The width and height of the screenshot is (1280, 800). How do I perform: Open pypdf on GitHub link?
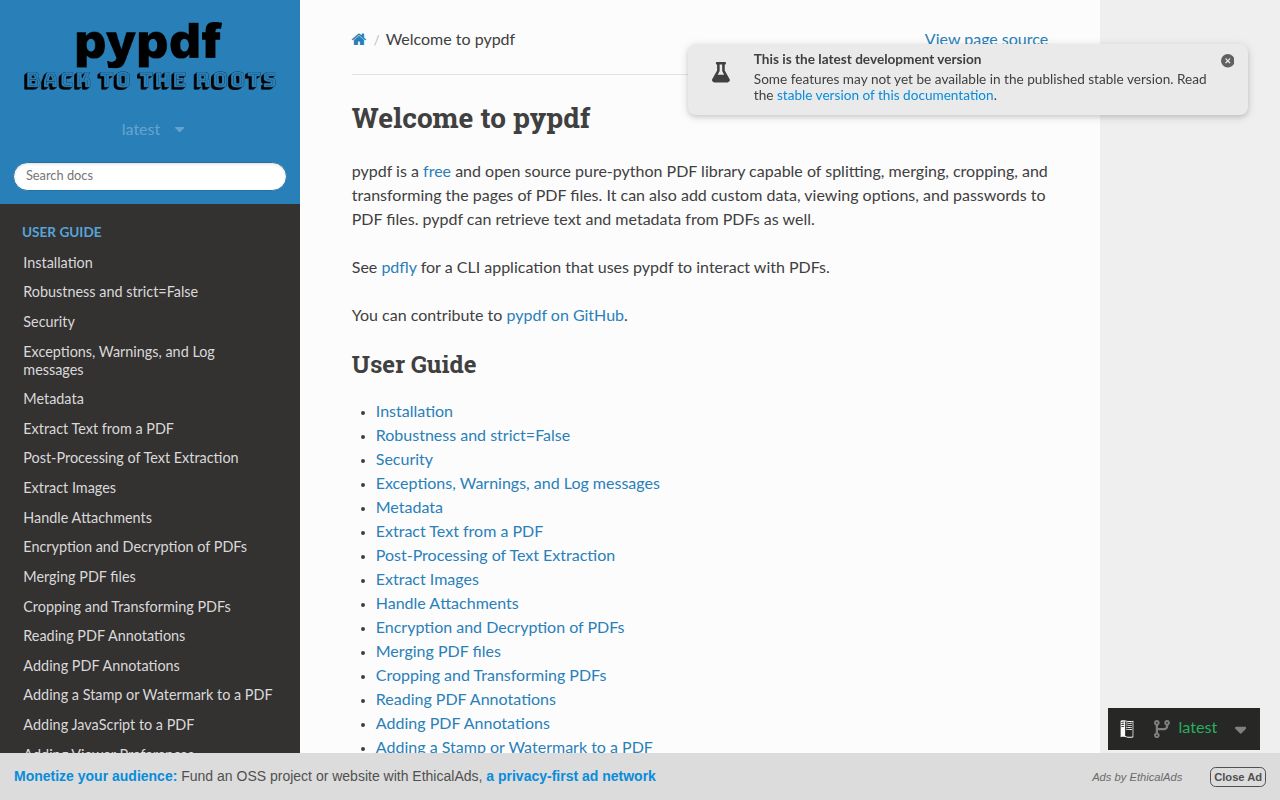pyautogui.click(x=565, y=316)
